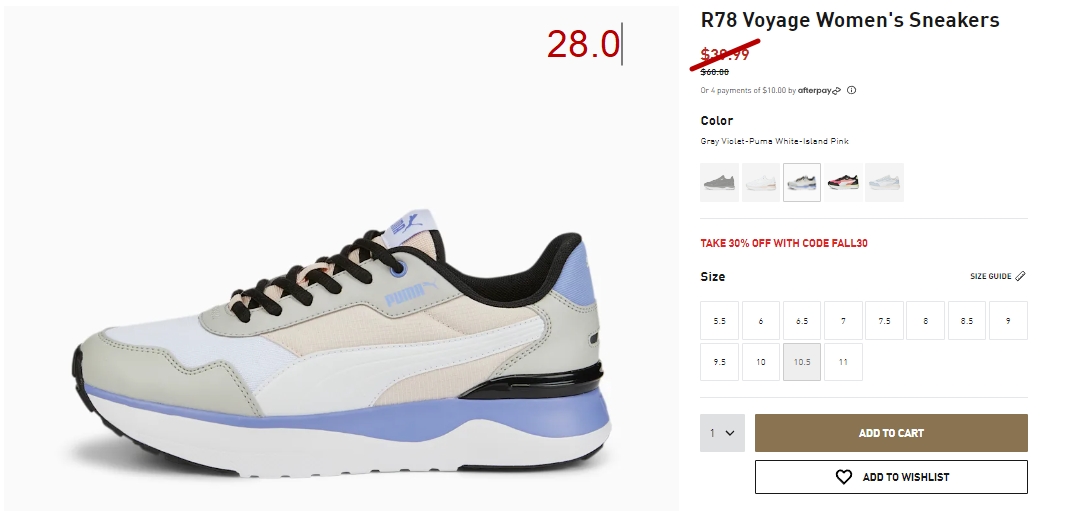
Task: Pick the light blue sneaker swatch
Action: click(x=885, y=182)
